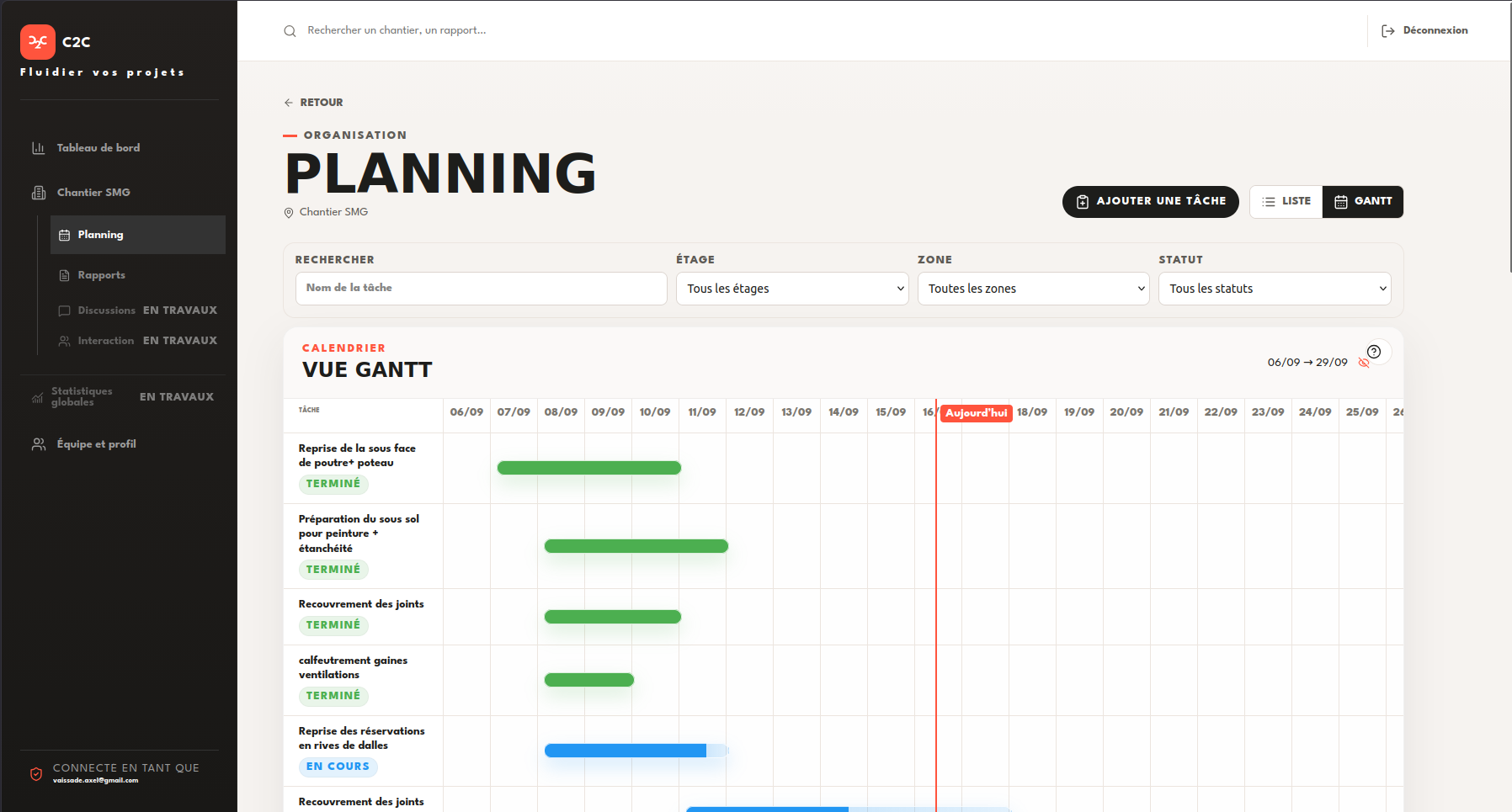The height and width of the screenshot is (812, 1512).
Task: Select Planning in the sidebar
Action: click(138, 235)
